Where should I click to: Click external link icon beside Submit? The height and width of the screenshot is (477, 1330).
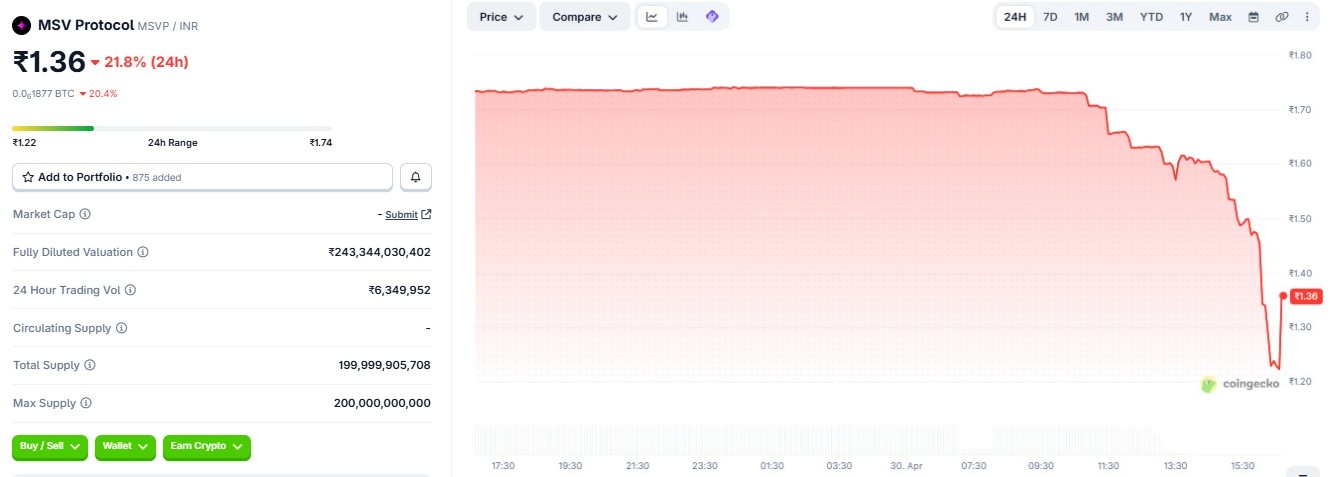click(427, 214)
